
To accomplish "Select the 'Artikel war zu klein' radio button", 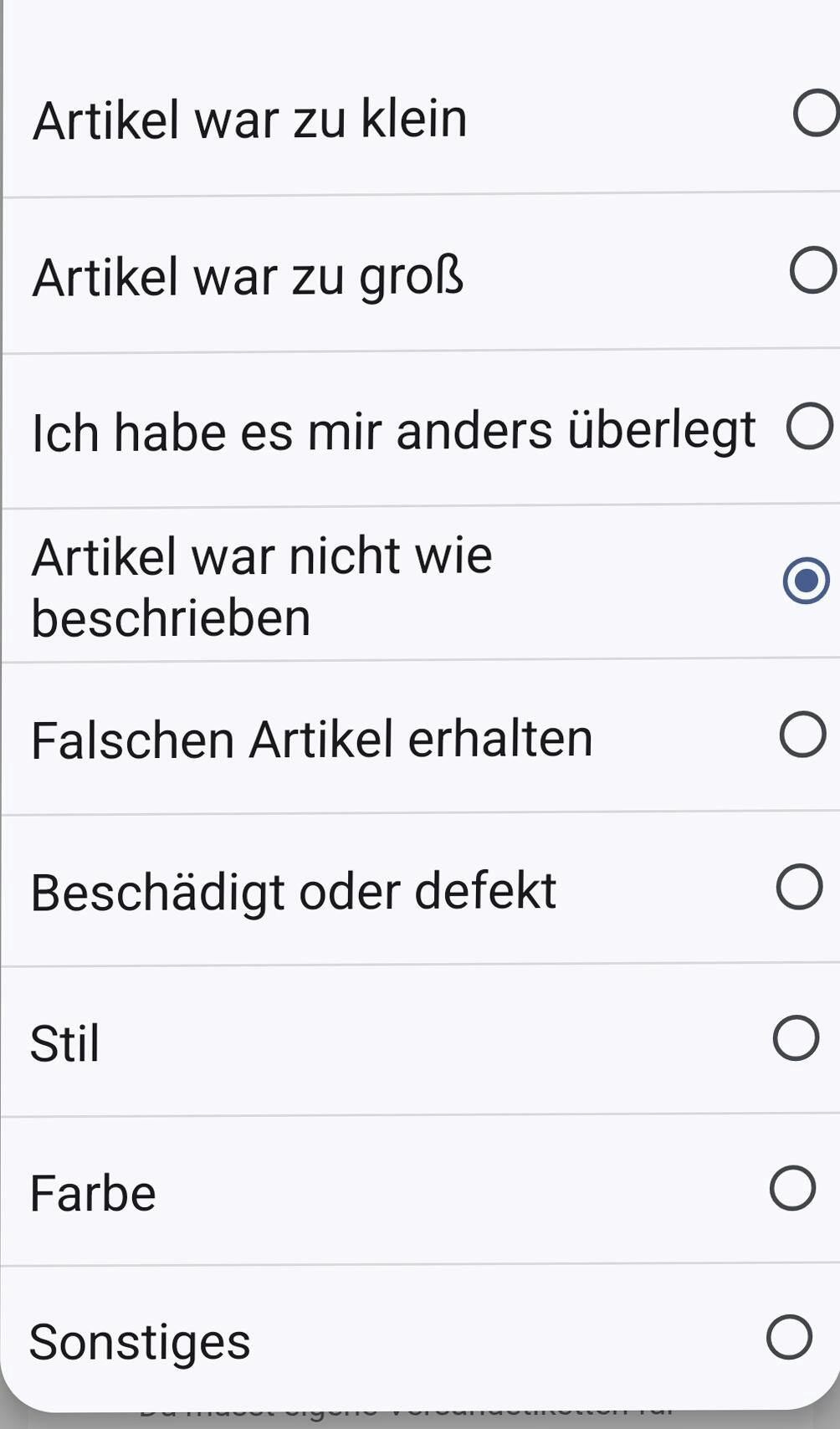I will 815,114.
